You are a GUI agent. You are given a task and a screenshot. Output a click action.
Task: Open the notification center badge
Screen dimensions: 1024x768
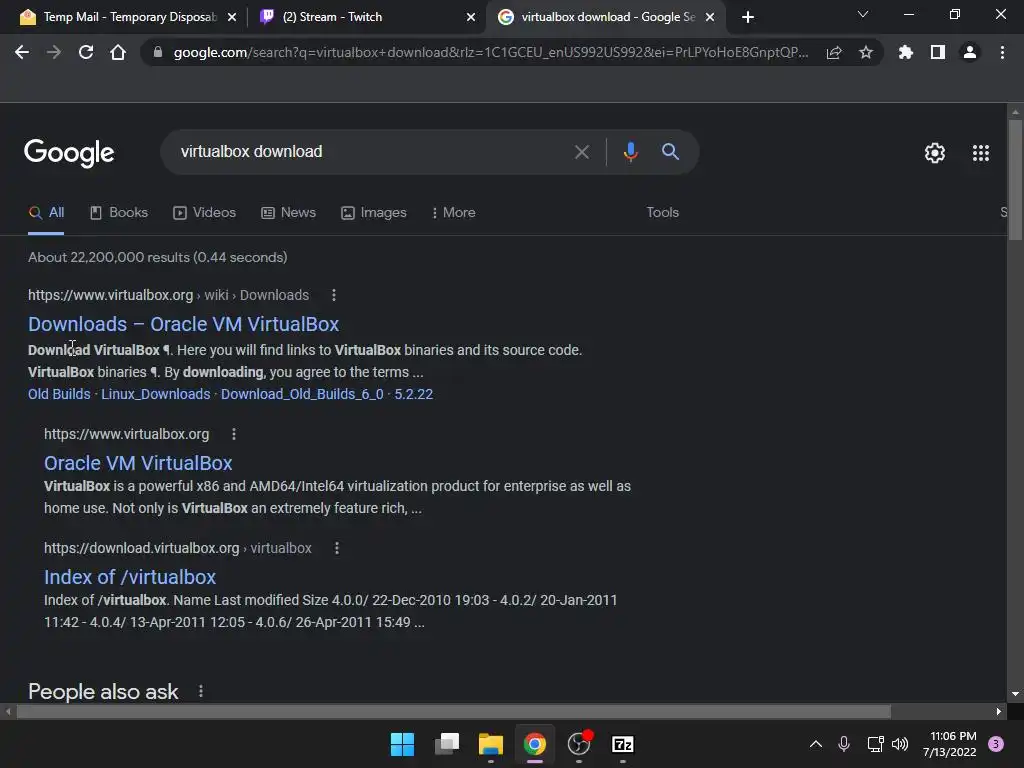click(995, 744)
